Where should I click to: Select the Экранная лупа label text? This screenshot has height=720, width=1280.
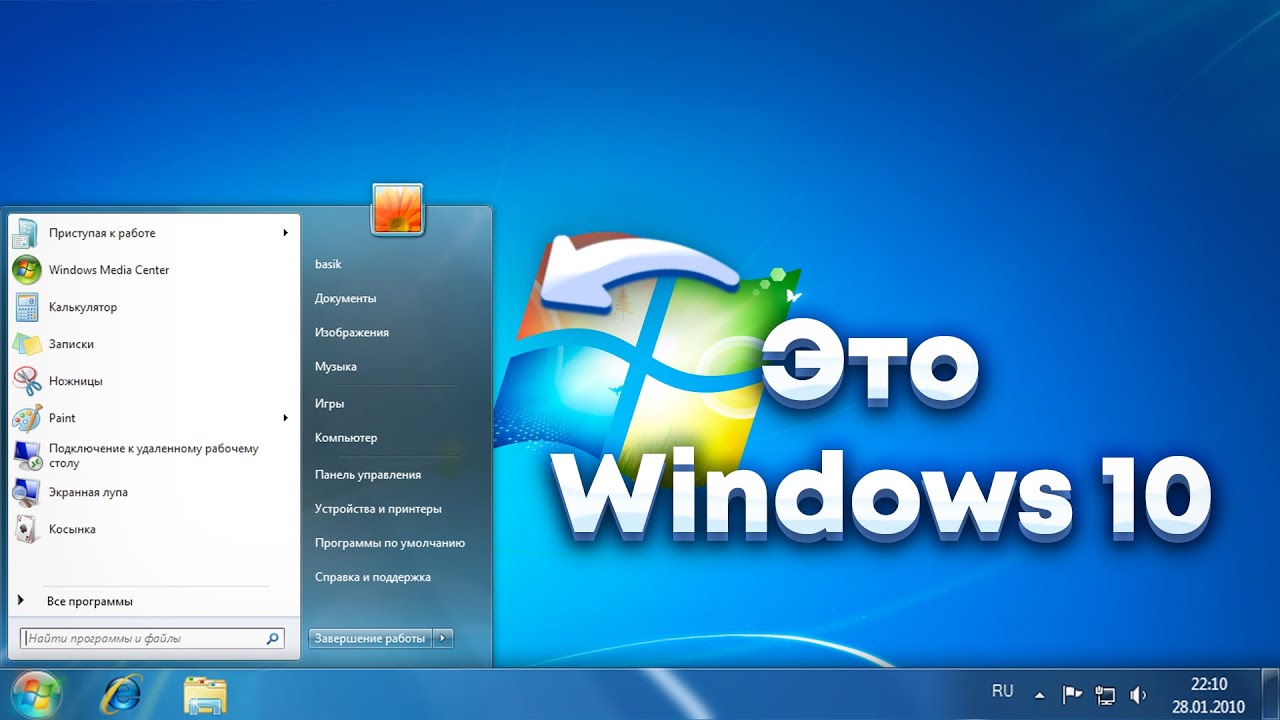point(88,492)
